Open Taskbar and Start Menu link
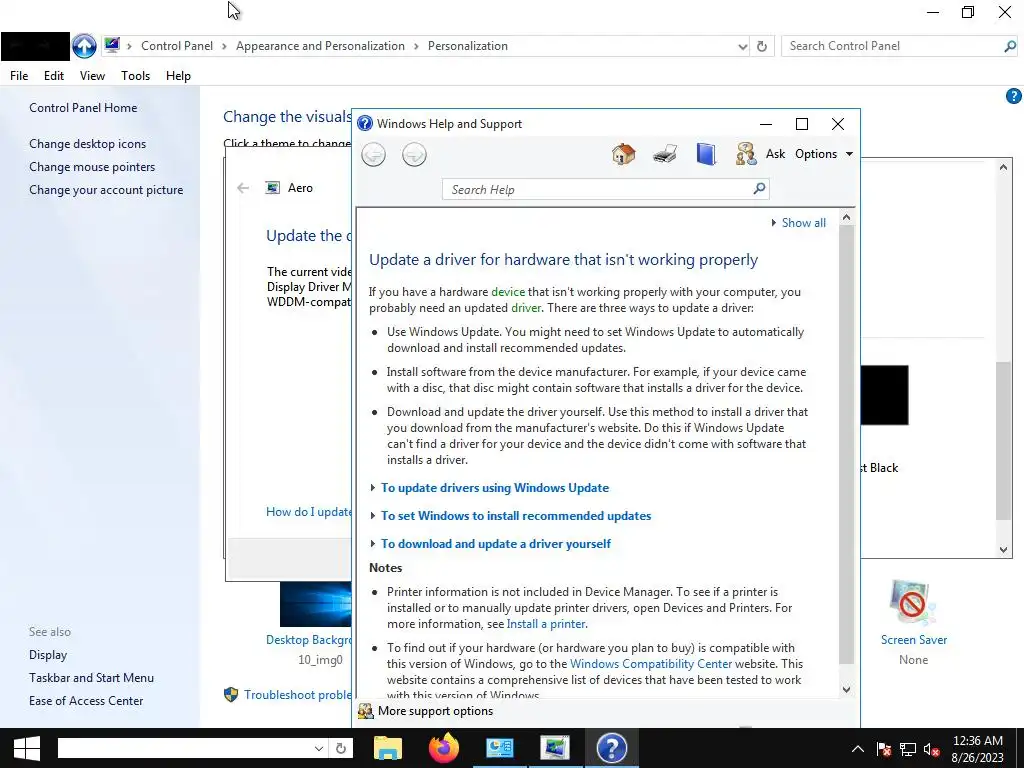This screenshot has height=768, width=1024. pos(91,678)
